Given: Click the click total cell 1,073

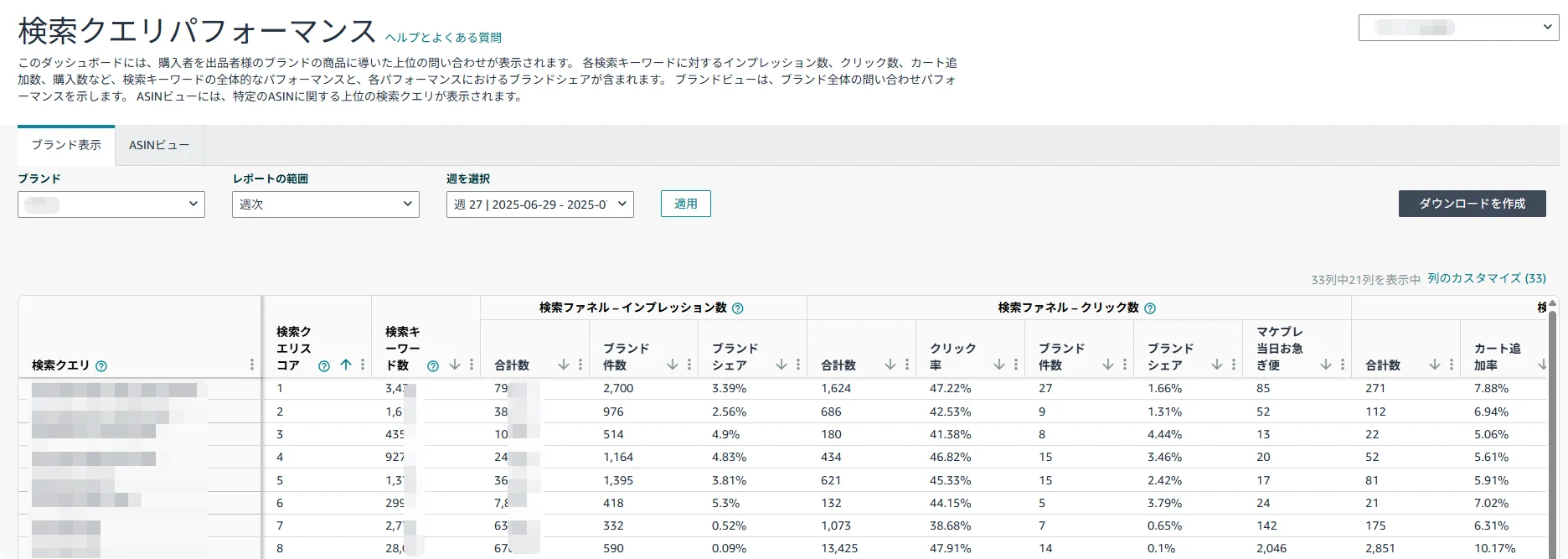Looking at the screenshot, I should pyautogui.click(x=836, y=525).
